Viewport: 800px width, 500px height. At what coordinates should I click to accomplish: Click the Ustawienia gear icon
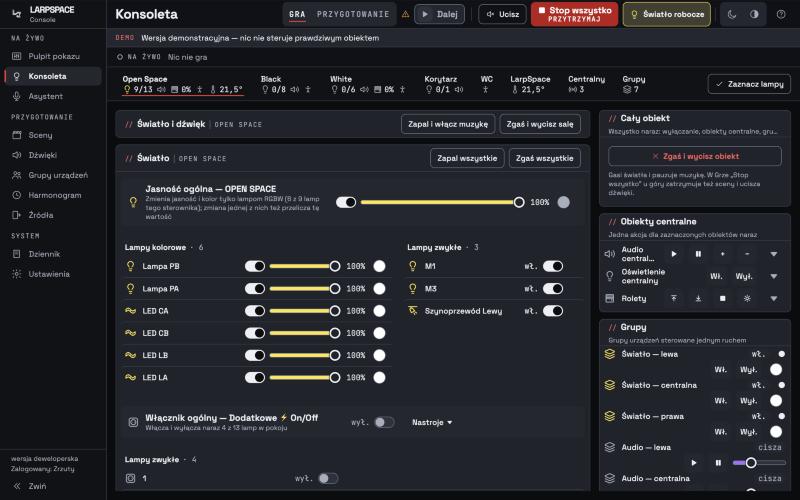17,274
